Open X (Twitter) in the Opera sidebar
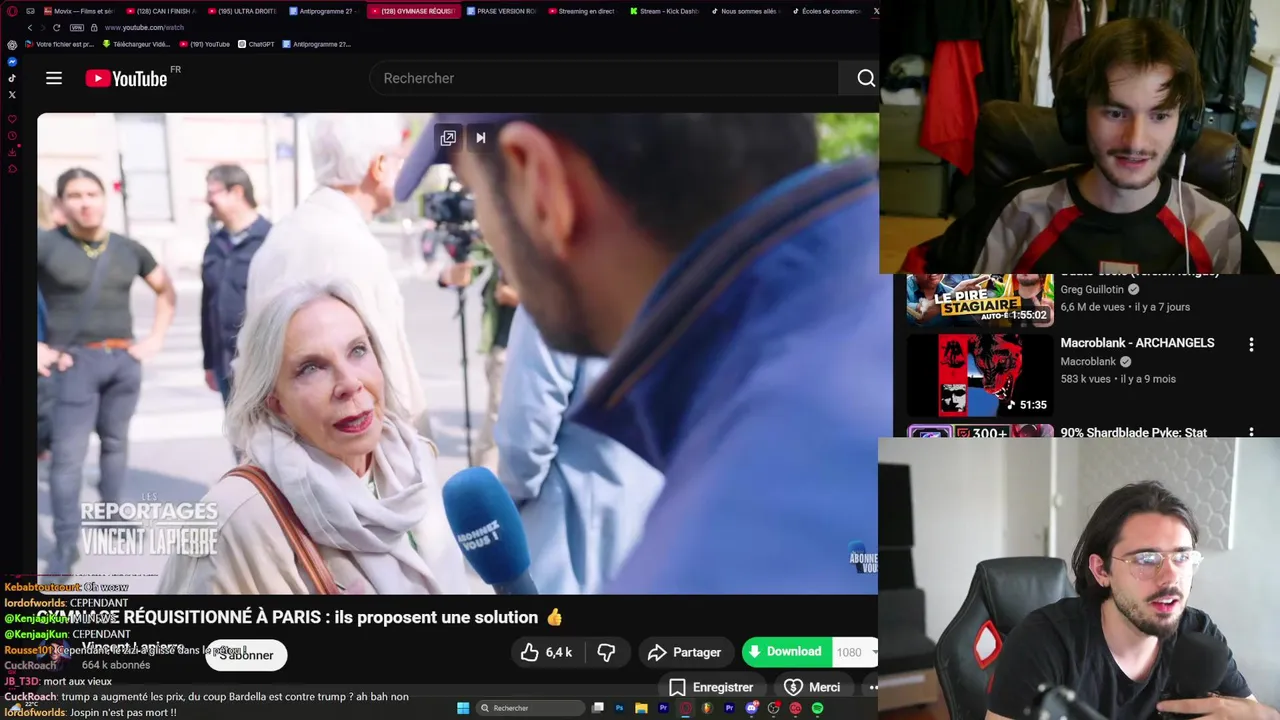The height and width of the screenshot is (720, 1280). point(12,95)
